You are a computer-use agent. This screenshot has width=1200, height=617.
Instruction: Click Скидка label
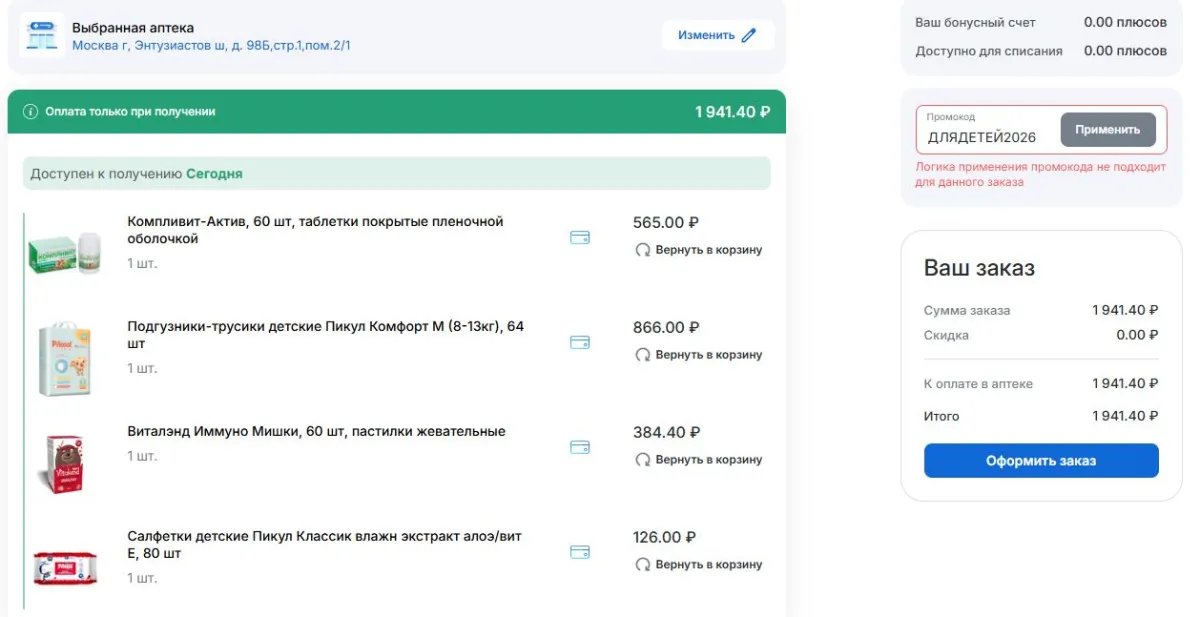(946, 335)
